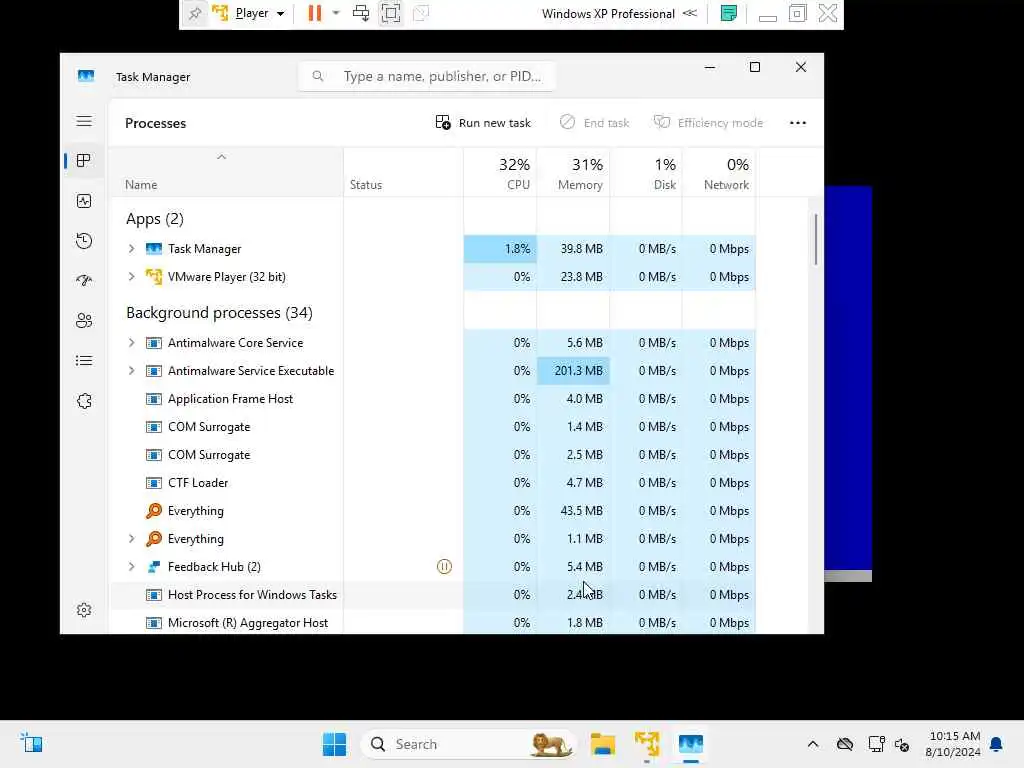Select Host Process for Windows Tasks row

point(432,595)
